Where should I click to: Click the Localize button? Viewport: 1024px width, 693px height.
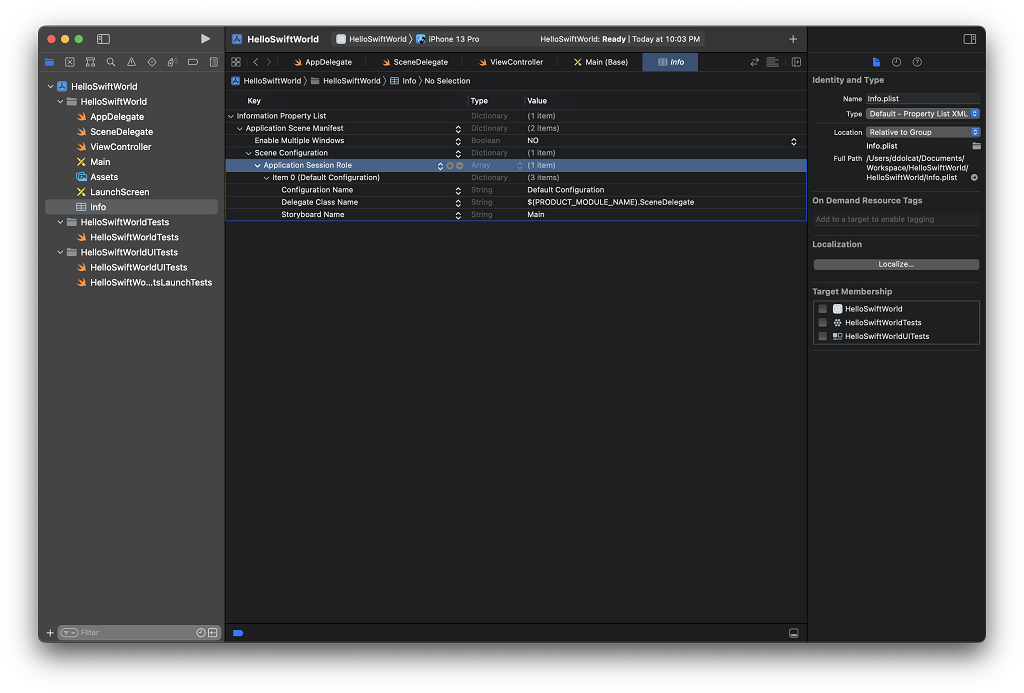[x=896, y=264]
